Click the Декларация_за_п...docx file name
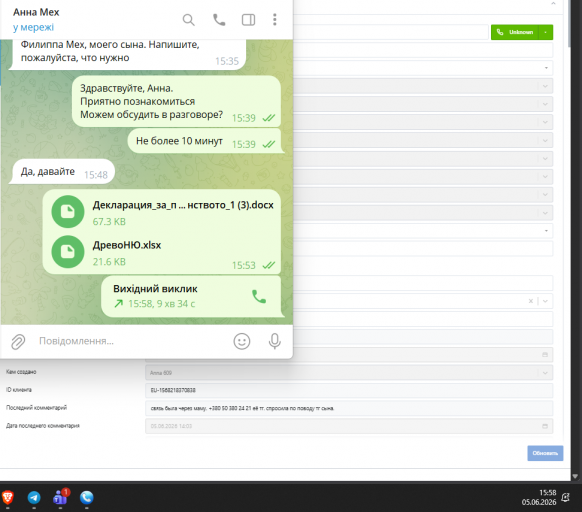582x512 pixels. [183, 205]
